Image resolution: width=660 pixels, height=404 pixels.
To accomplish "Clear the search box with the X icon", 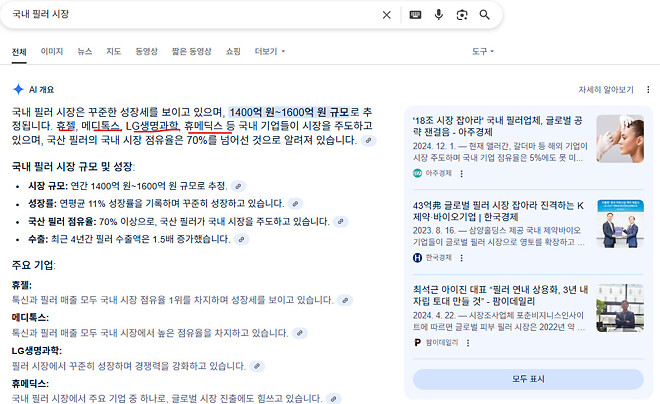I will (x=386, y=15).
